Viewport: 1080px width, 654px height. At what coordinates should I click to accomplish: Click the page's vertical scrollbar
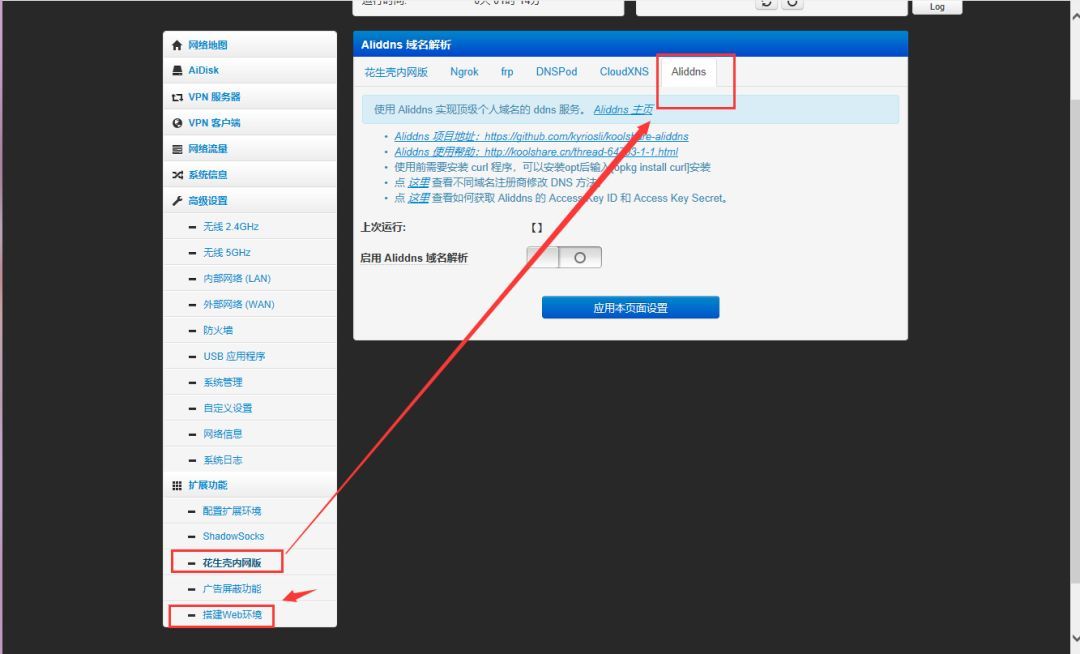click(x=1074, y=327)
